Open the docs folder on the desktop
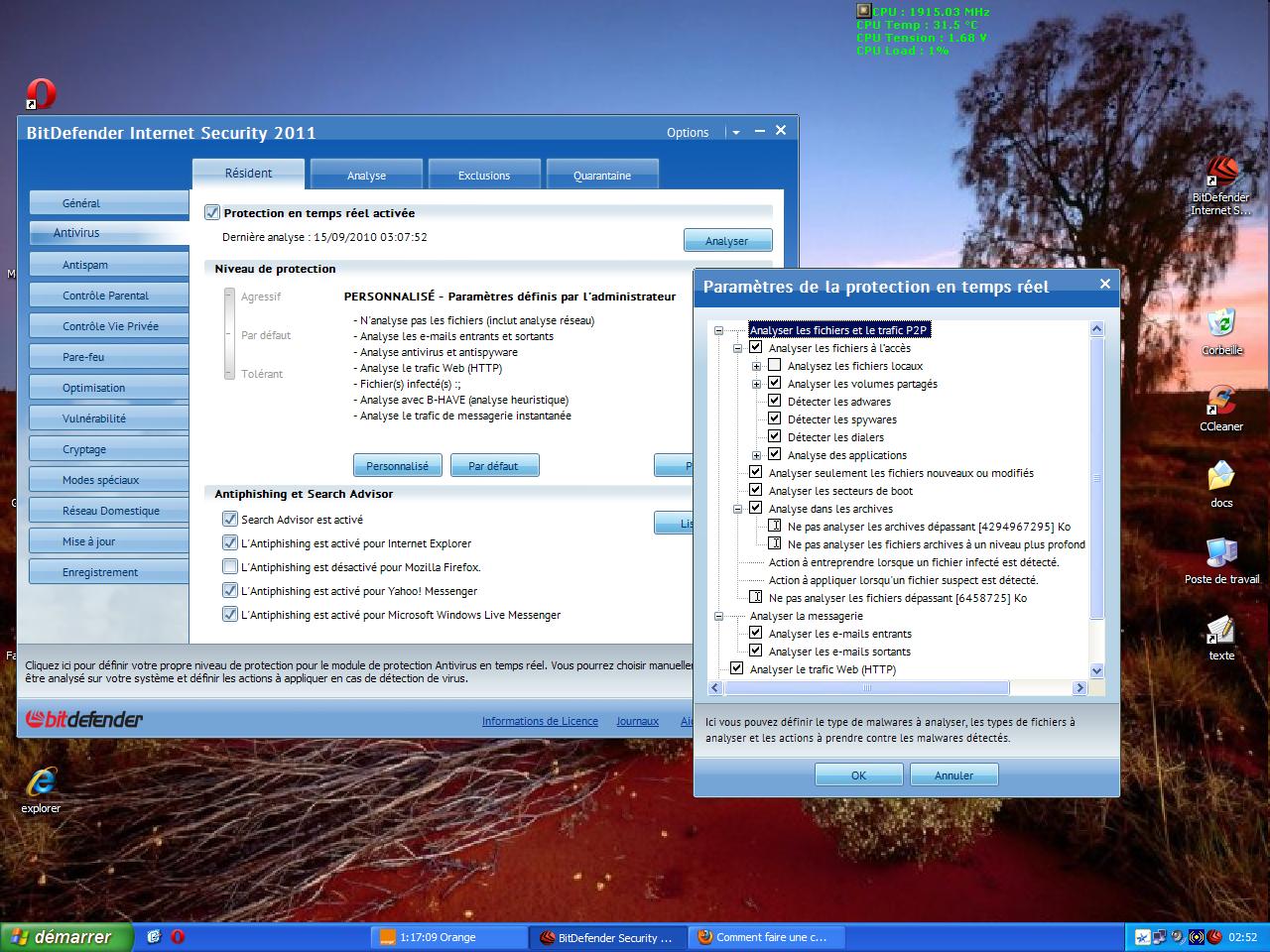1270x952 pixels. 1221,484
